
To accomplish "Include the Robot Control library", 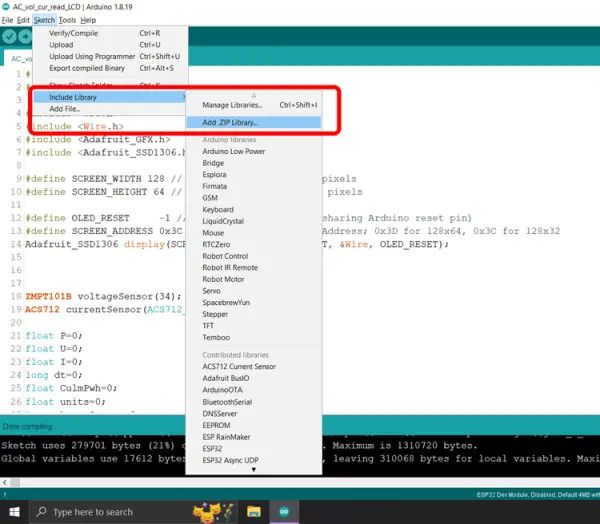I will coord(254,256).
